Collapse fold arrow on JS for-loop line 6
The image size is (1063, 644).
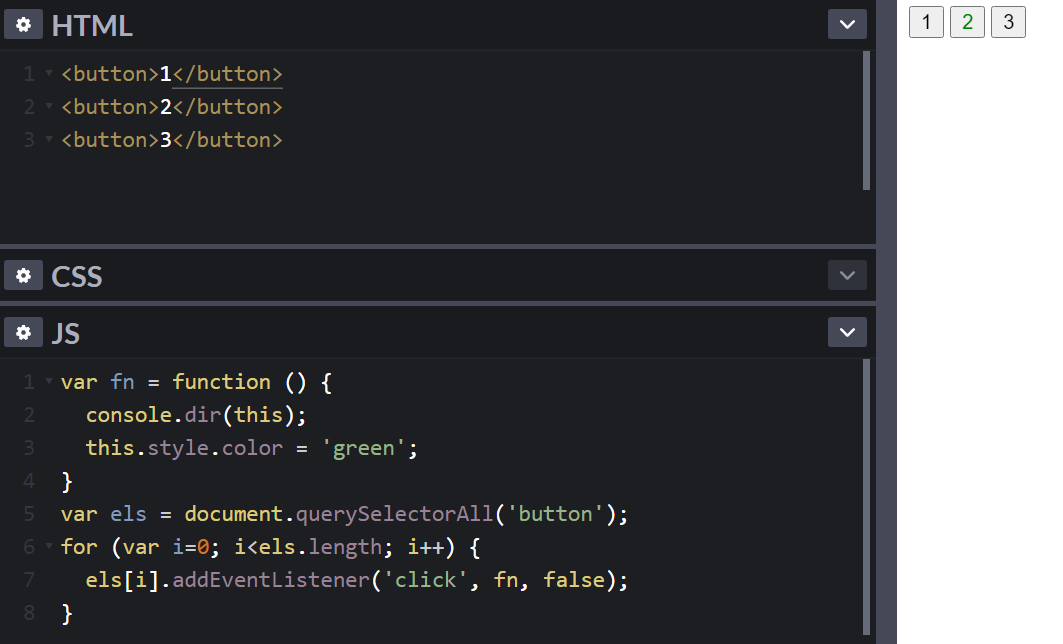(x=49, y=546)
